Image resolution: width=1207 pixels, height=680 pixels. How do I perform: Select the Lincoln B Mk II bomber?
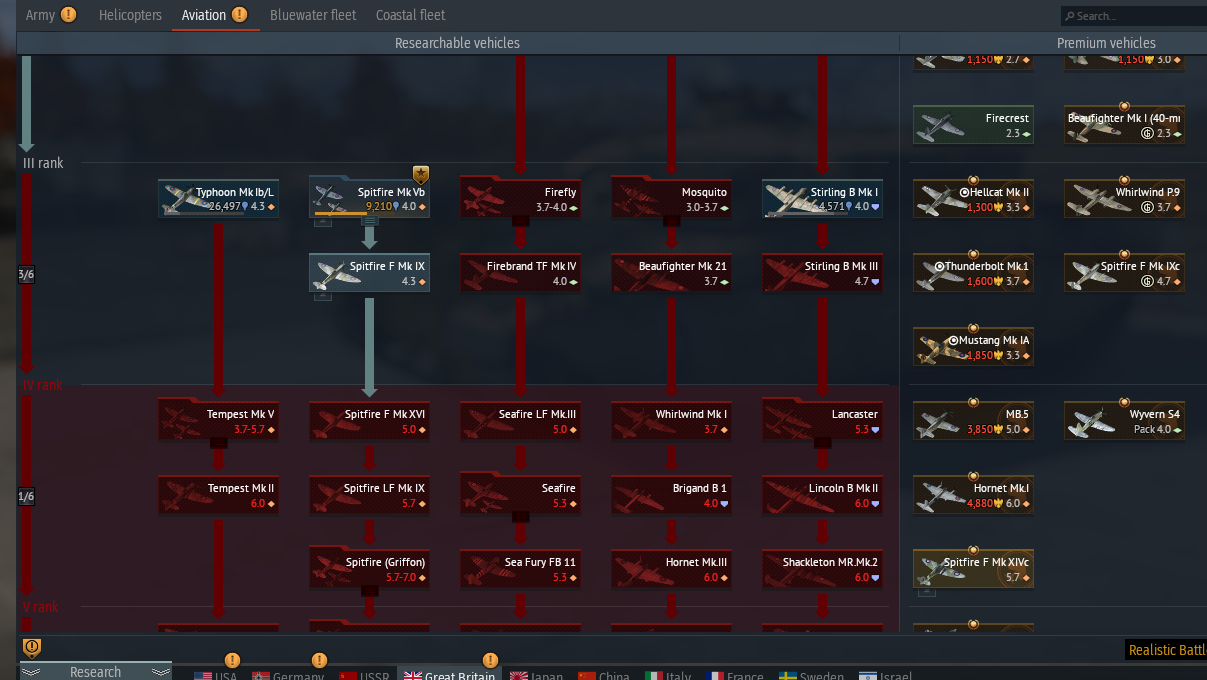(x=822, y=495)
